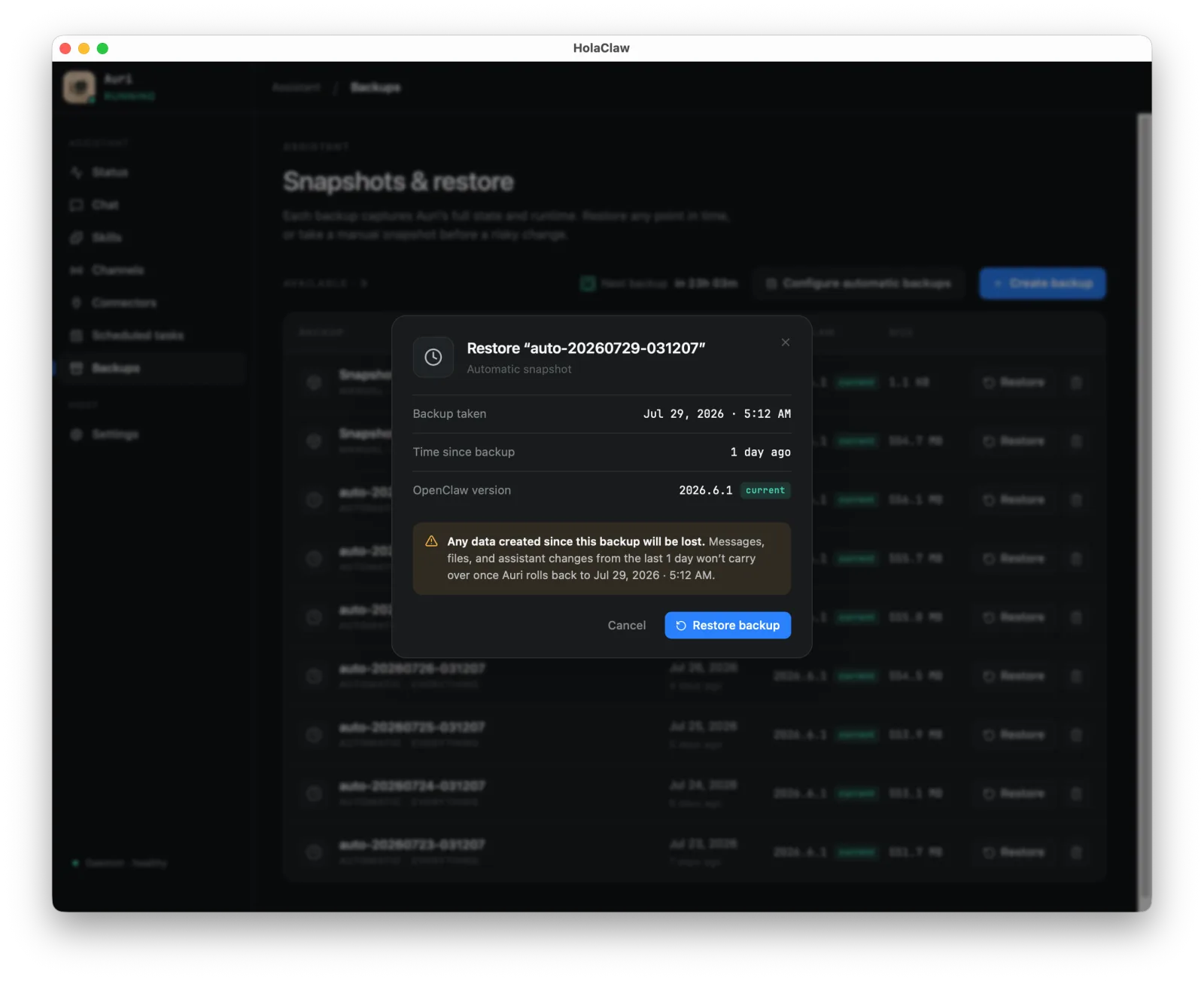Open Skills in the sidebar
Image resolution: width=1204 pixels, height=981 pixels.
(x=153, y=237)
